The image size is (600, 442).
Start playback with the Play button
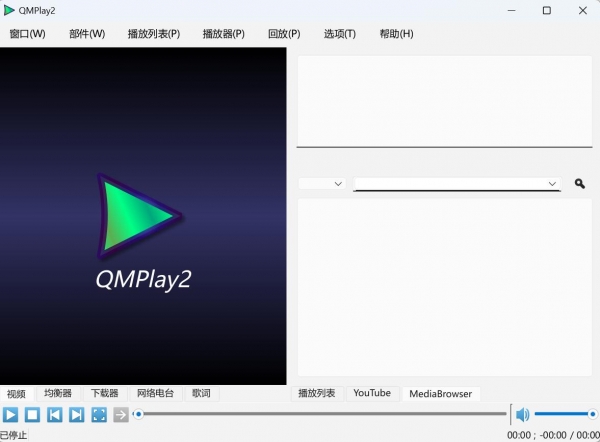(11, 415)
